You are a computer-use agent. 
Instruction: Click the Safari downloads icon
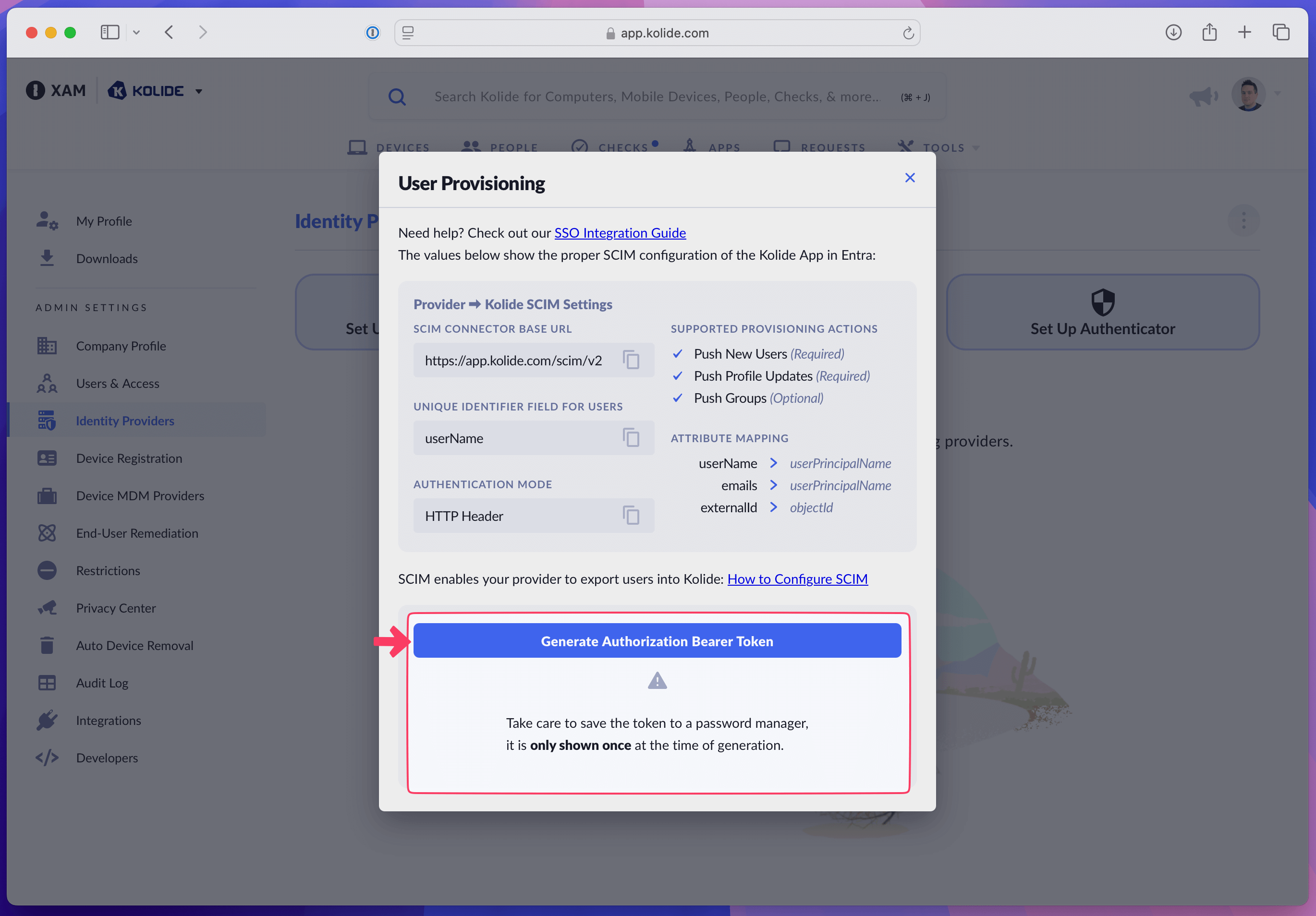point(1173,33)
